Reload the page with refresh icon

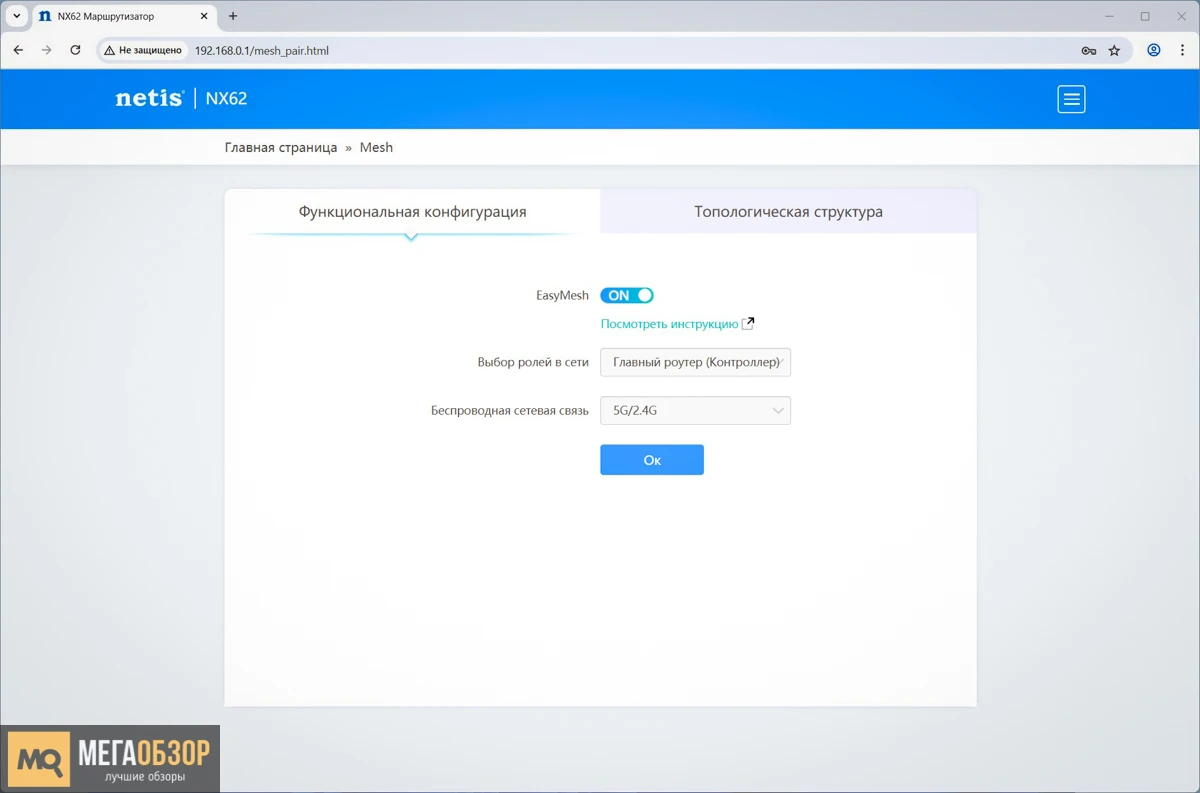click(x=75, y=50)
